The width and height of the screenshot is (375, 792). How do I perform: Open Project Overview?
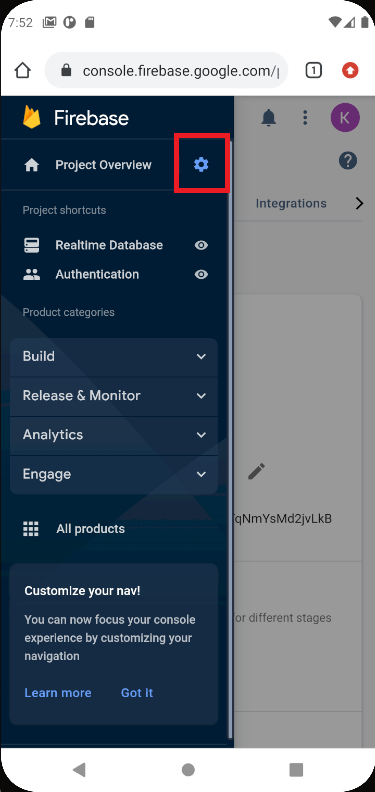click(103, 165)
